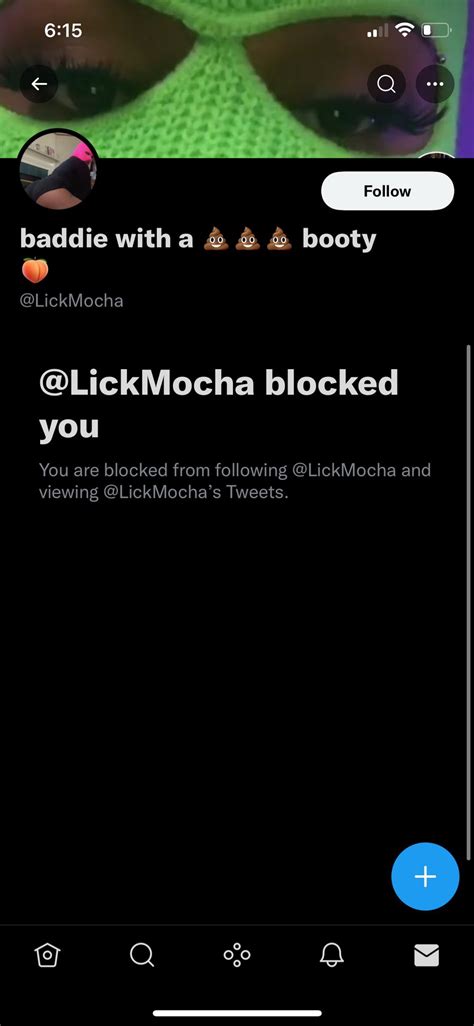
Task: Tap the 6:15 clock in status bar
Action: click(x=63, y=30)
